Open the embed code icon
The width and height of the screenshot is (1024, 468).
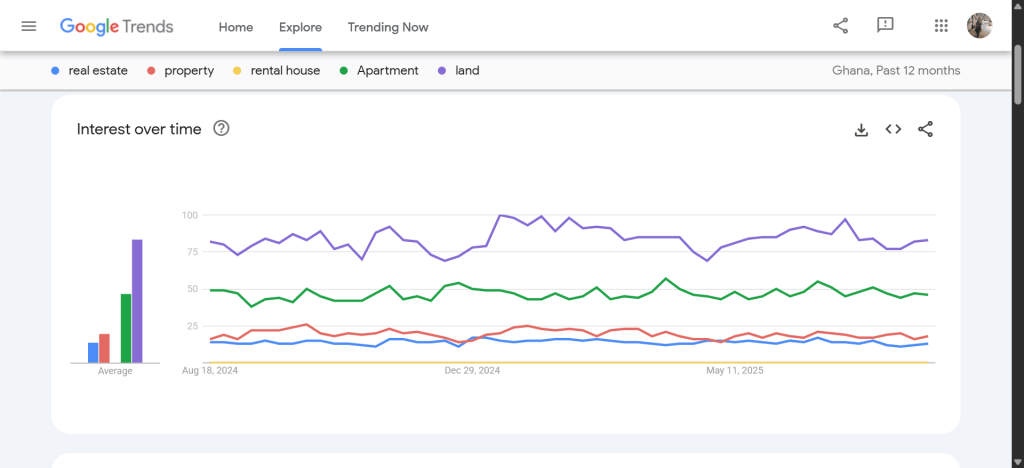tap(893, 129)
